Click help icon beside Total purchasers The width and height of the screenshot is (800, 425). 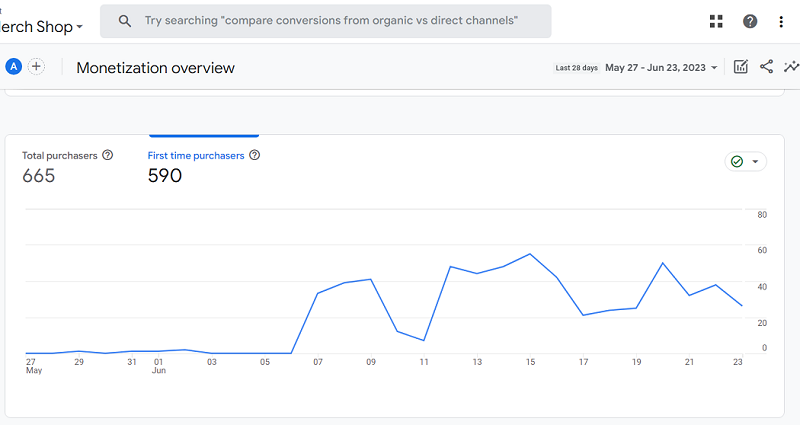pos(108,155)
